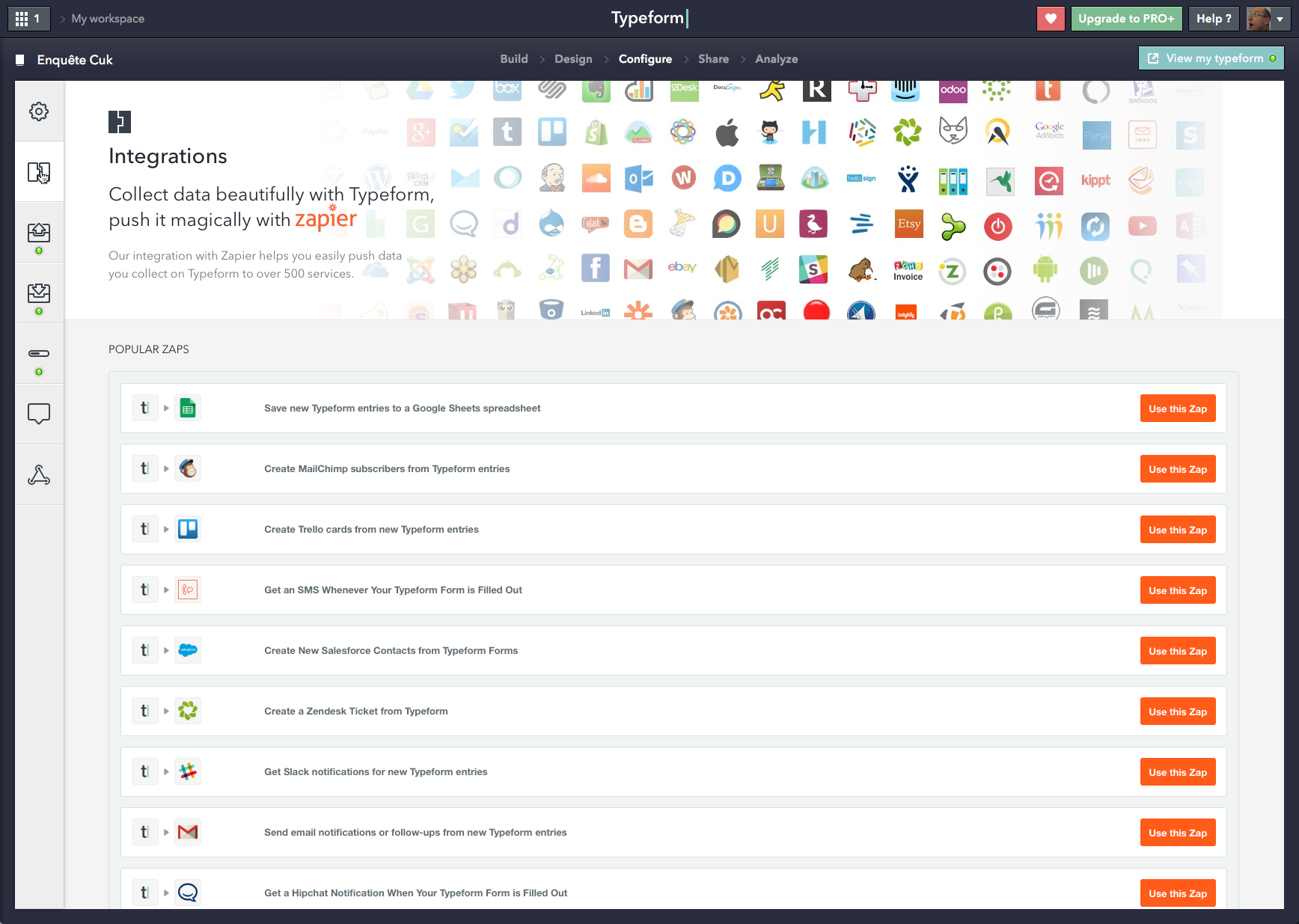Use the Google Sheets spreadsheet zap

click(x=1178, y=409)
